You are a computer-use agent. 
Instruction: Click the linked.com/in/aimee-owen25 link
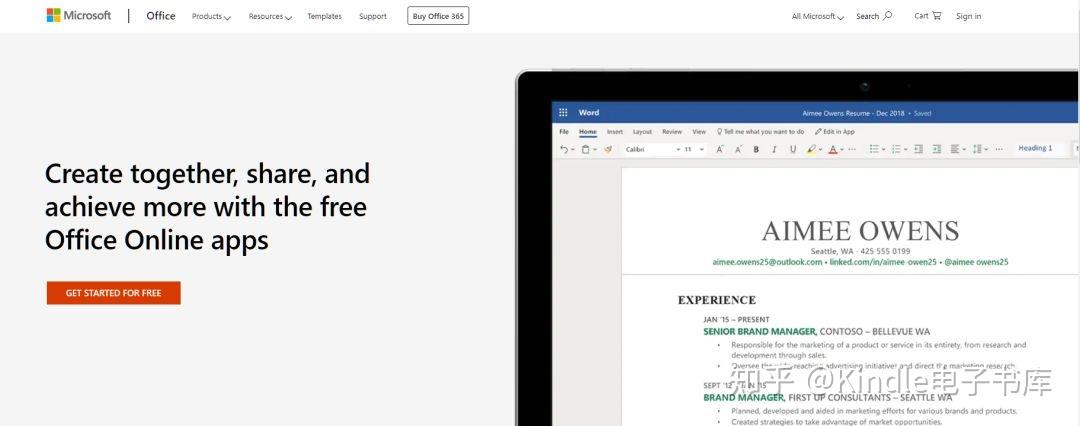point(883,262)
